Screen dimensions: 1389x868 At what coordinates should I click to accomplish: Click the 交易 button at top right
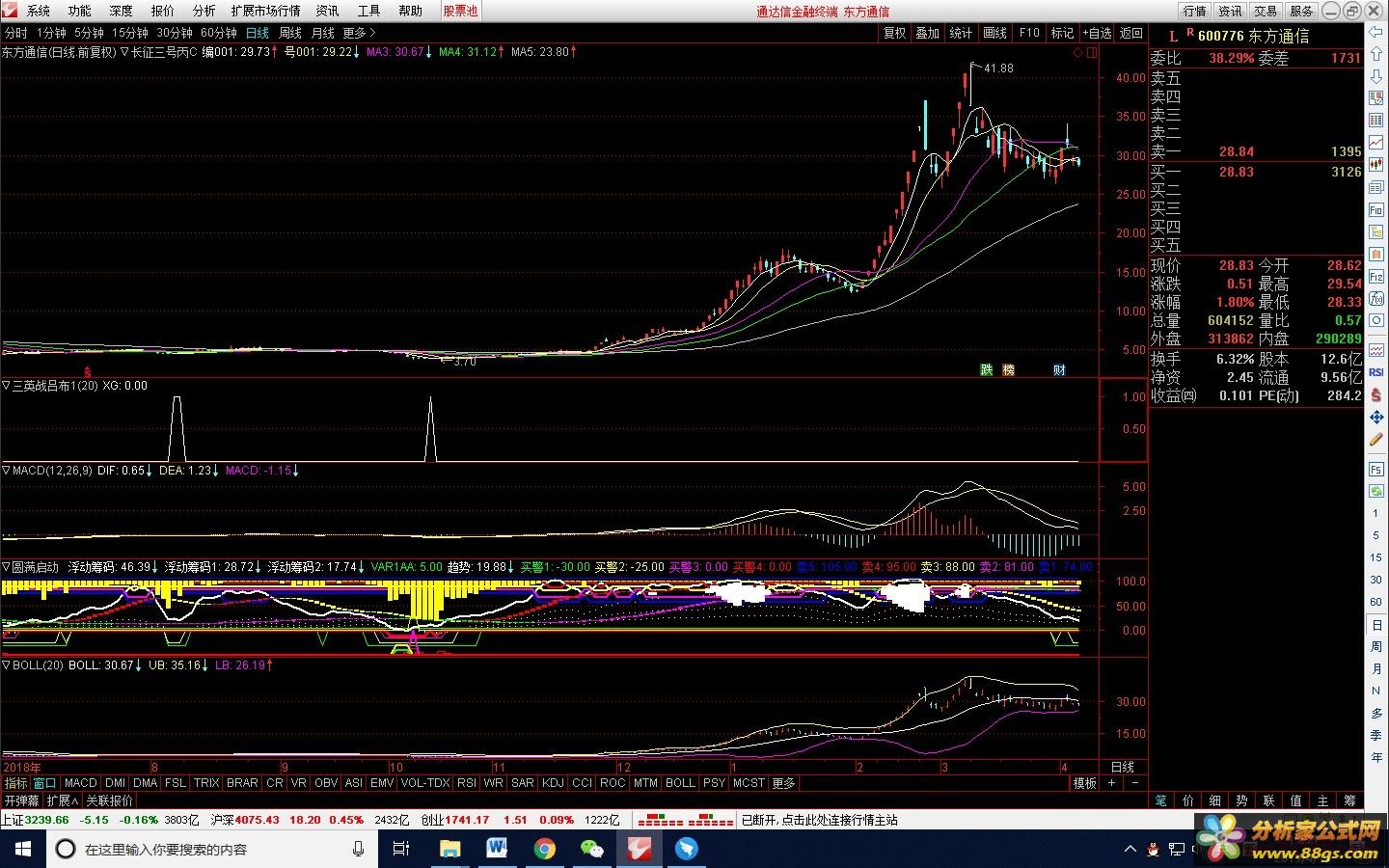point(1266,12)
